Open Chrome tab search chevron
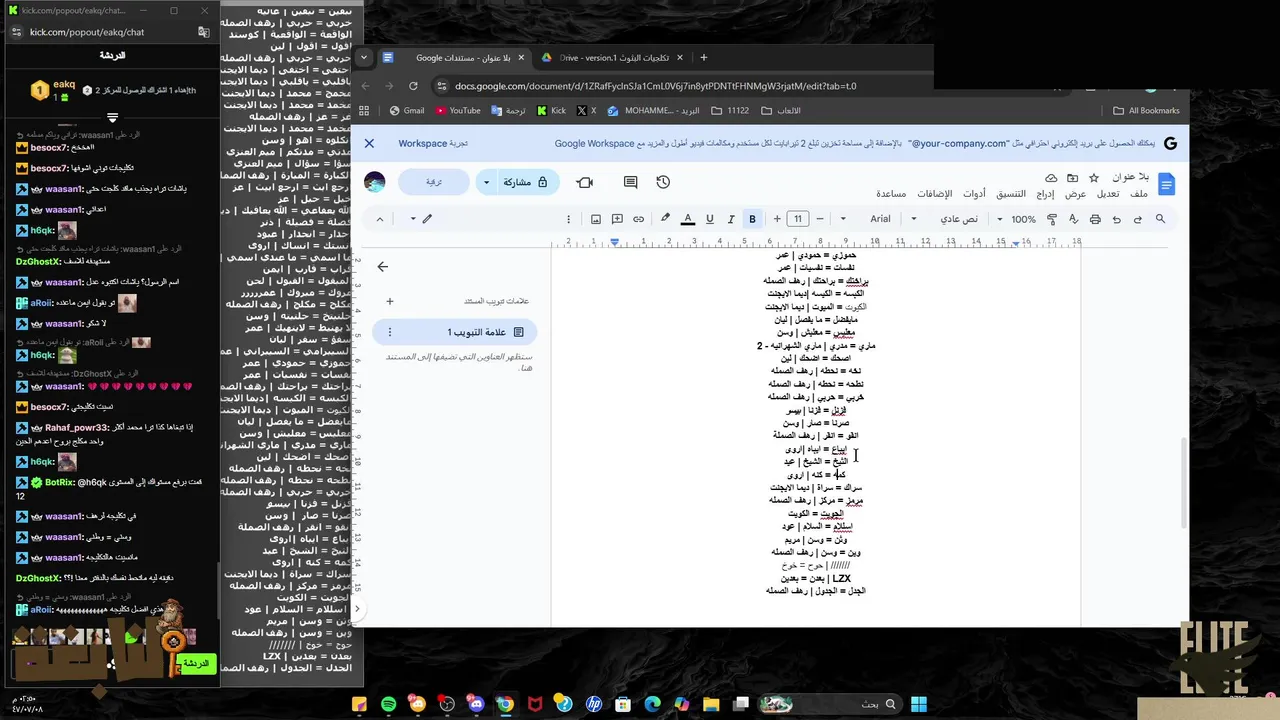Viewport: 1280px width, 720px height. 364,58
